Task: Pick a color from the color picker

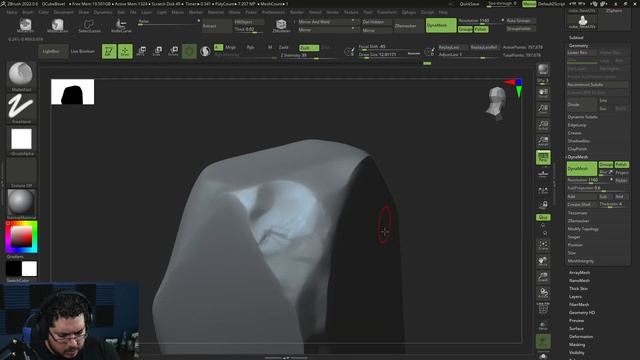Action: [x=21, y=237]
